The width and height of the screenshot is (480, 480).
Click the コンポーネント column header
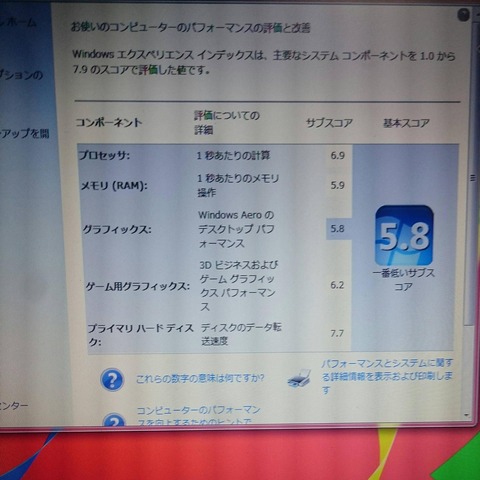click(109, 122)
